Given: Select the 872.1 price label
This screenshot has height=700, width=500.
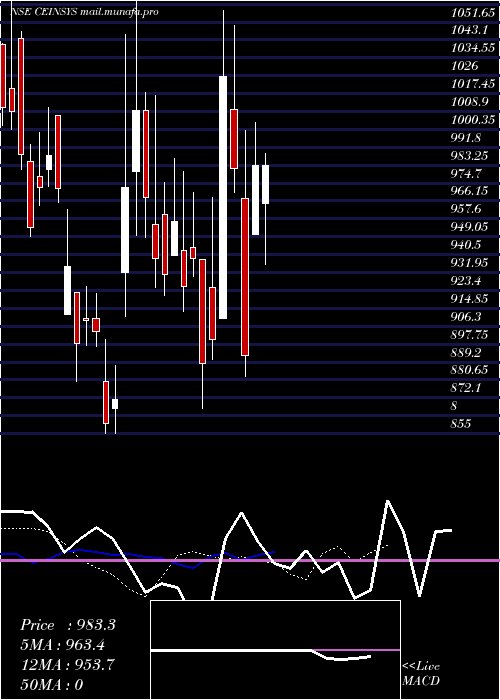Looking at the screenshot, I should tap(466, 388).
